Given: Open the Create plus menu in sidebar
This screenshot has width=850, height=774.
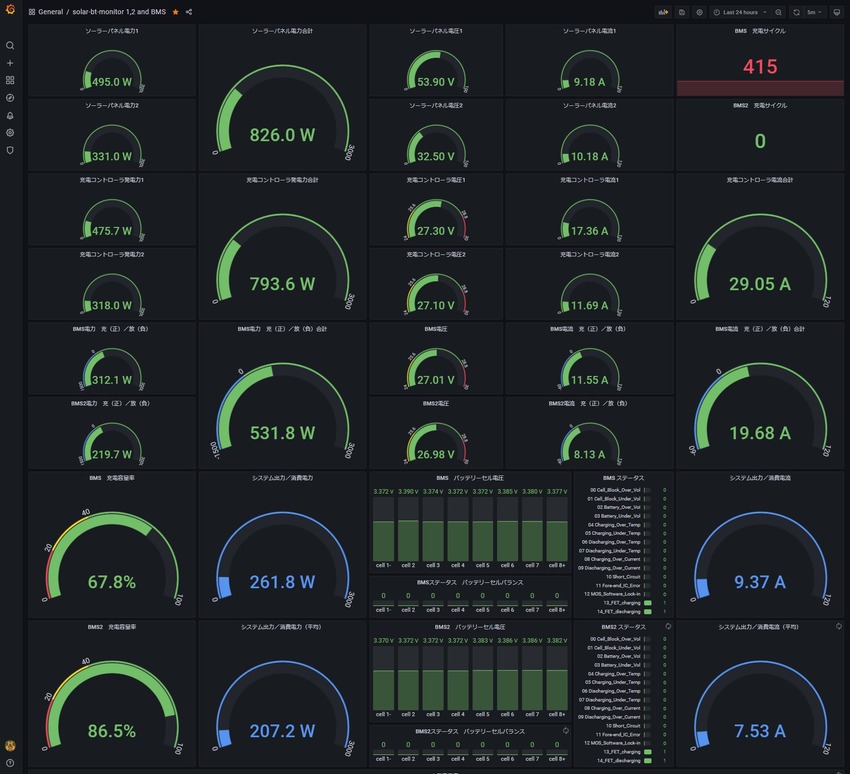Looking at the screenshot, I should coord(10,63).
